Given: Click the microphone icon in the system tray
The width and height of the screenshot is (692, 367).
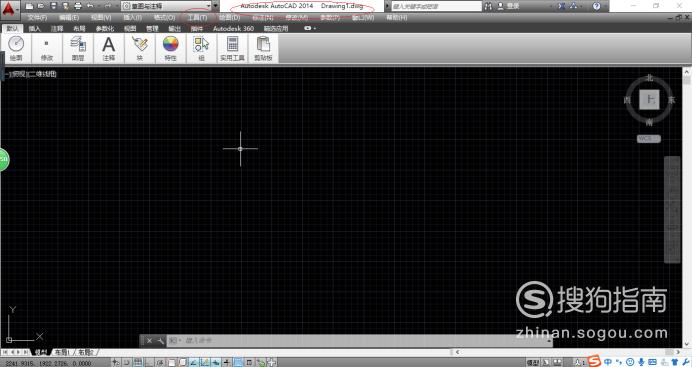Looking at the screenshot, I should pos(641,362).
